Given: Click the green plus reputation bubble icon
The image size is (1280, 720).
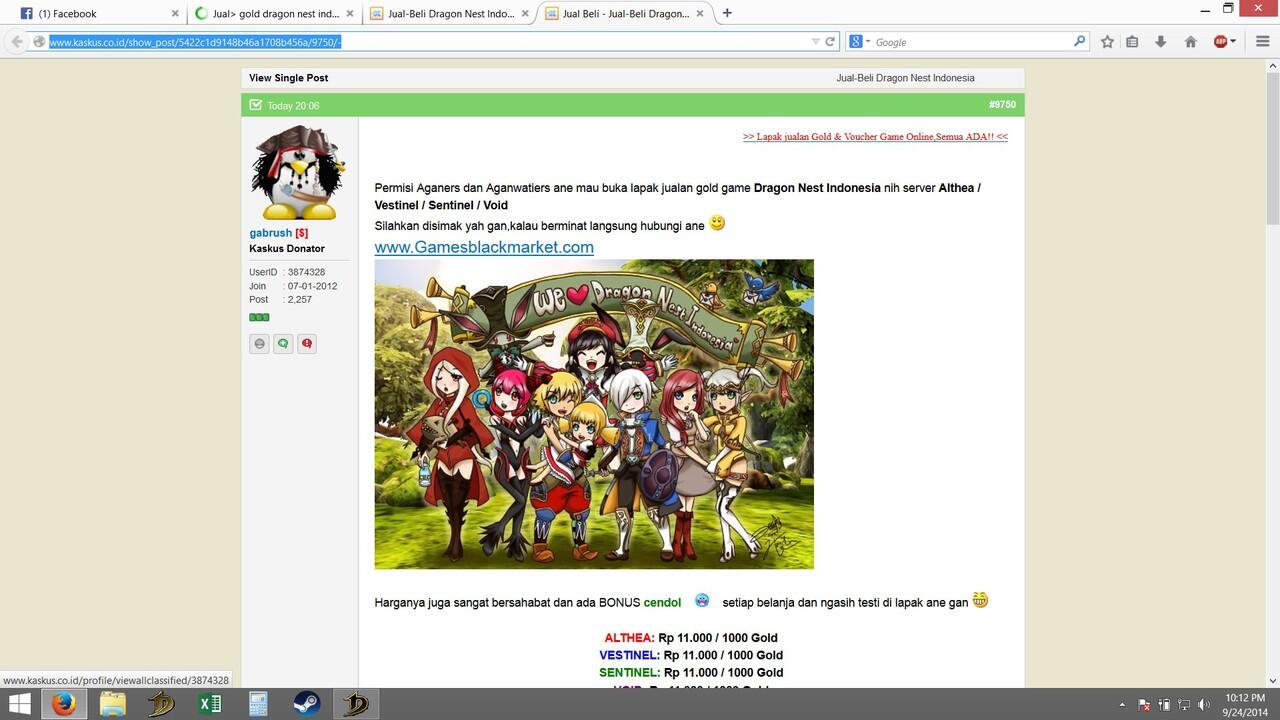Looking at the screenshot, I should [283, 344].
